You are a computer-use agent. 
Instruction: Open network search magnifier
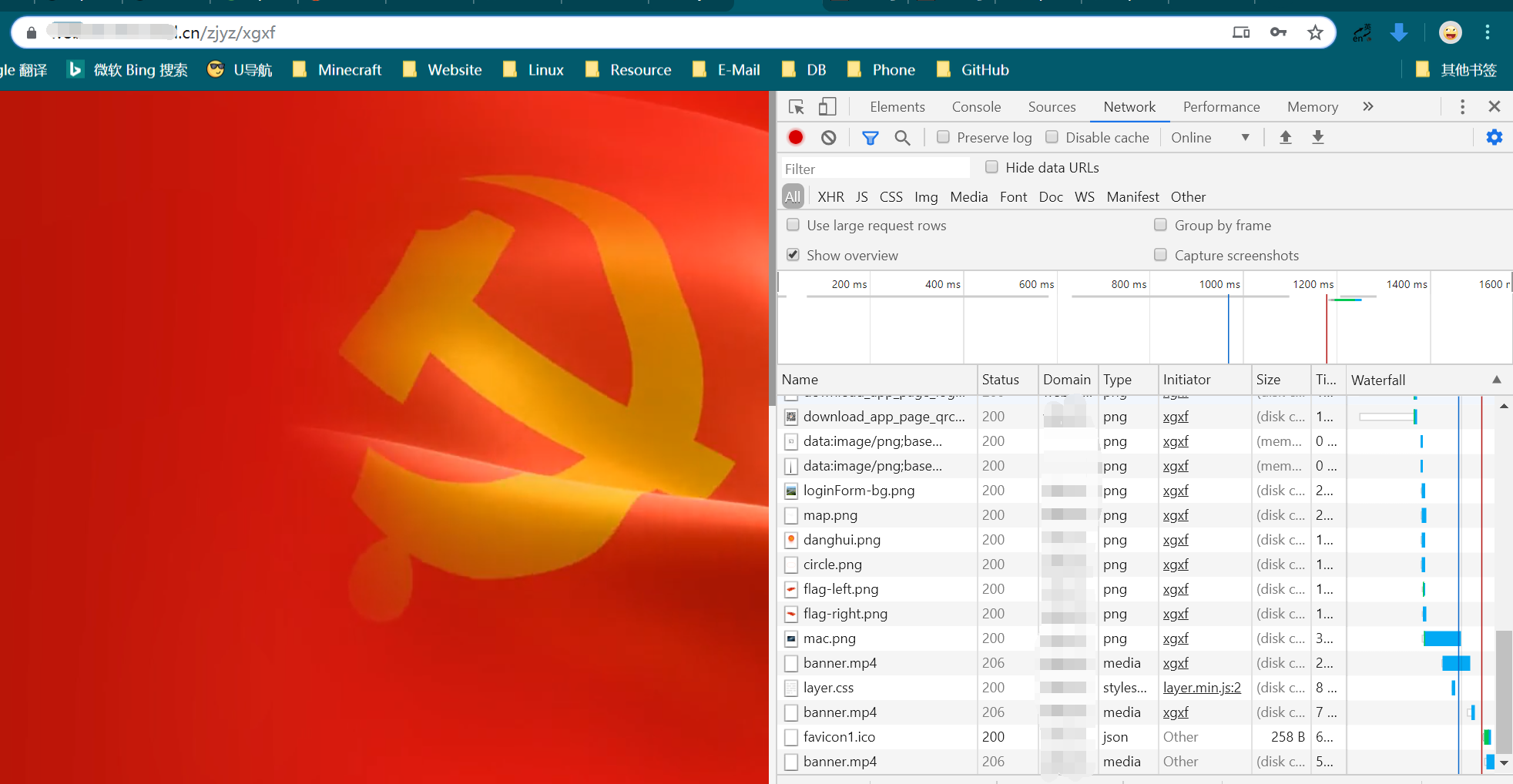coord(902,138)
